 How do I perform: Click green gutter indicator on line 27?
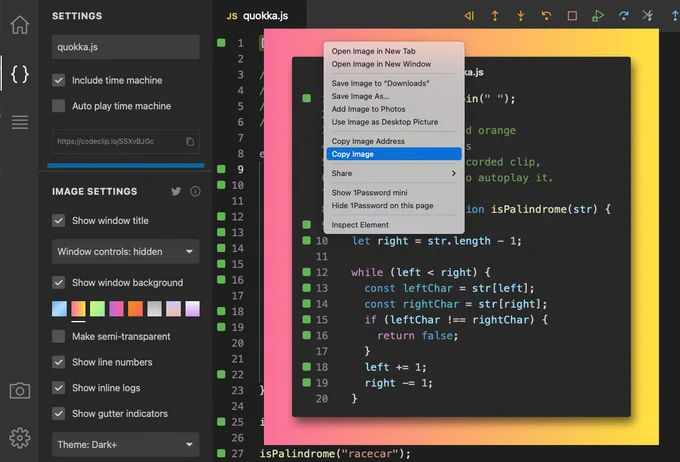tap(221, 453)
